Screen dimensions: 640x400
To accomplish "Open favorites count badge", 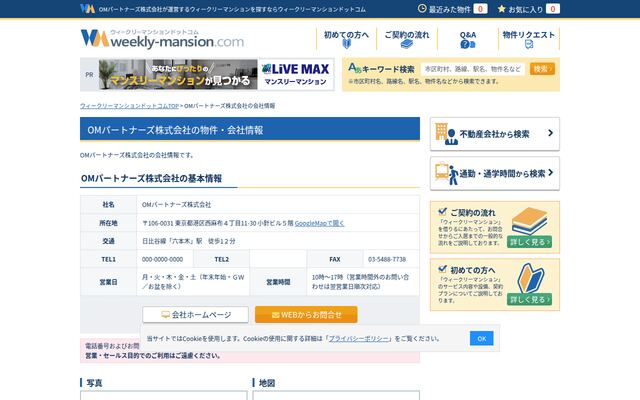I will [553, 9].
